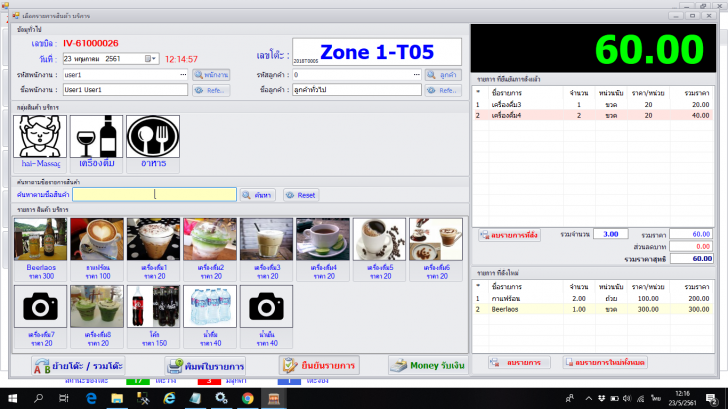Image resolution: width=728 pixels, height=409 pixels.
Task: Click ย้ายโต๊ะ / รวมโต๊ะ move table button
Action: (78, 366)
